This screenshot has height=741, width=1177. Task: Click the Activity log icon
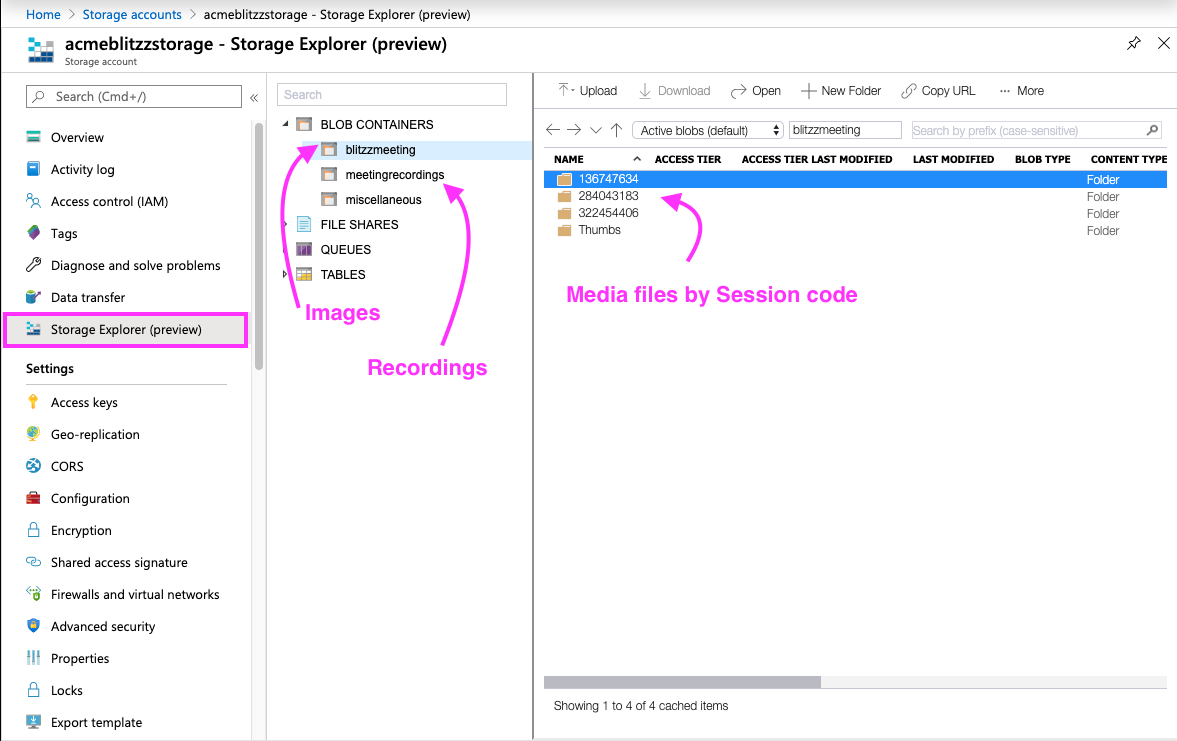33,169
